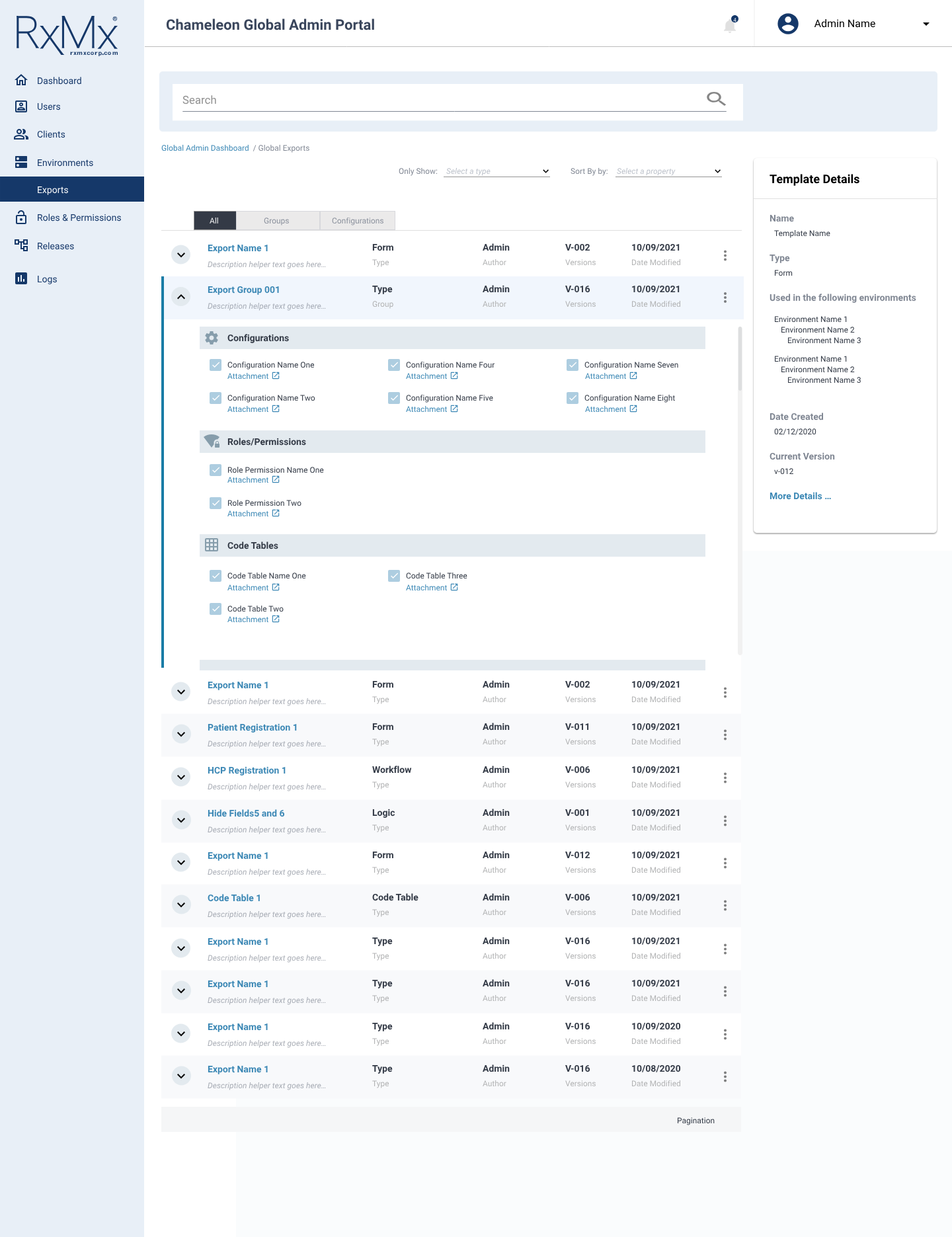Open the Admin Name account dropdown arrow

(x=926, y=24)
